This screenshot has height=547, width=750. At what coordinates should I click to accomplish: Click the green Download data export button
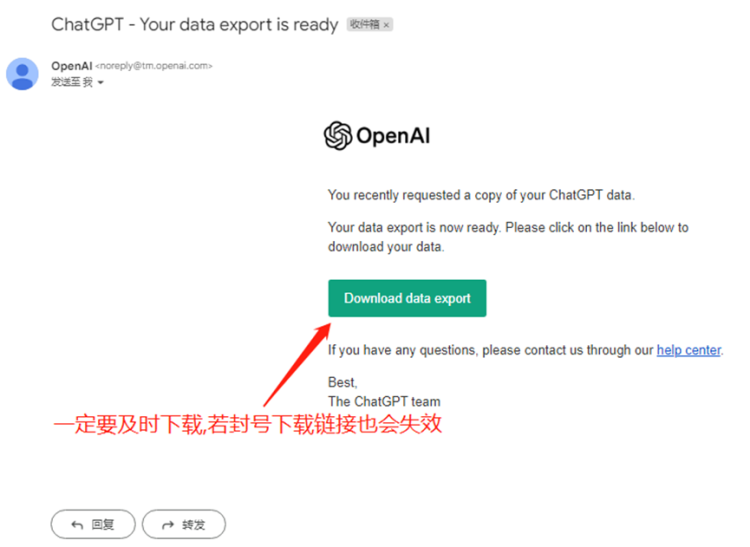click(x=407, y=298)
